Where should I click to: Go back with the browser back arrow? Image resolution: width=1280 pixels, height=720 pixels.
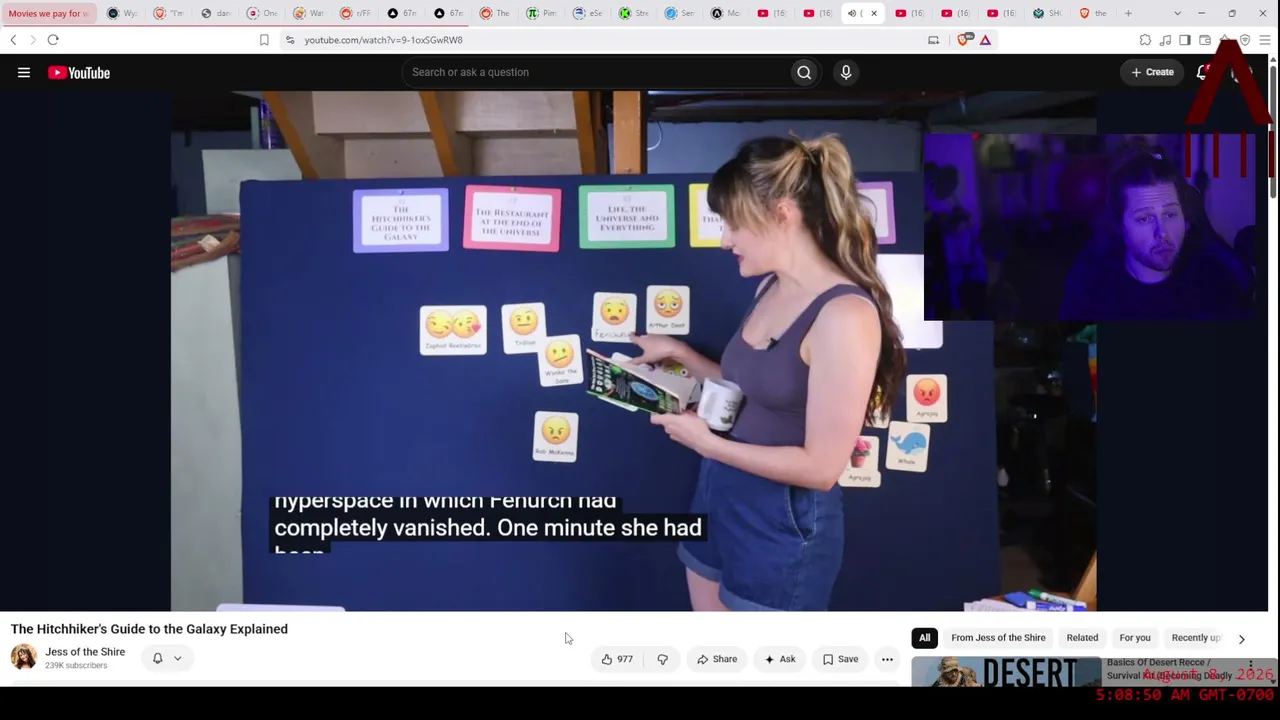tap(13, 40)
